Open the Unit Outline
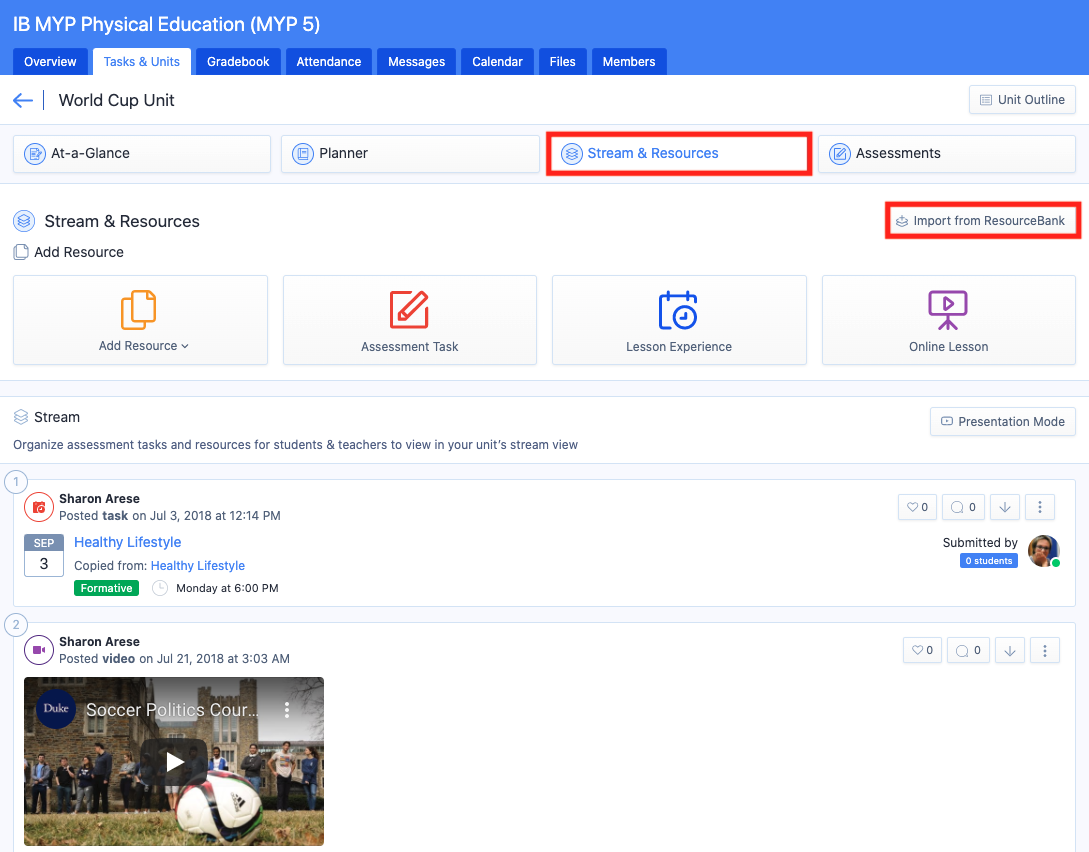The width and height of the screenshot is (1089, 852). tap(1022, 100)
